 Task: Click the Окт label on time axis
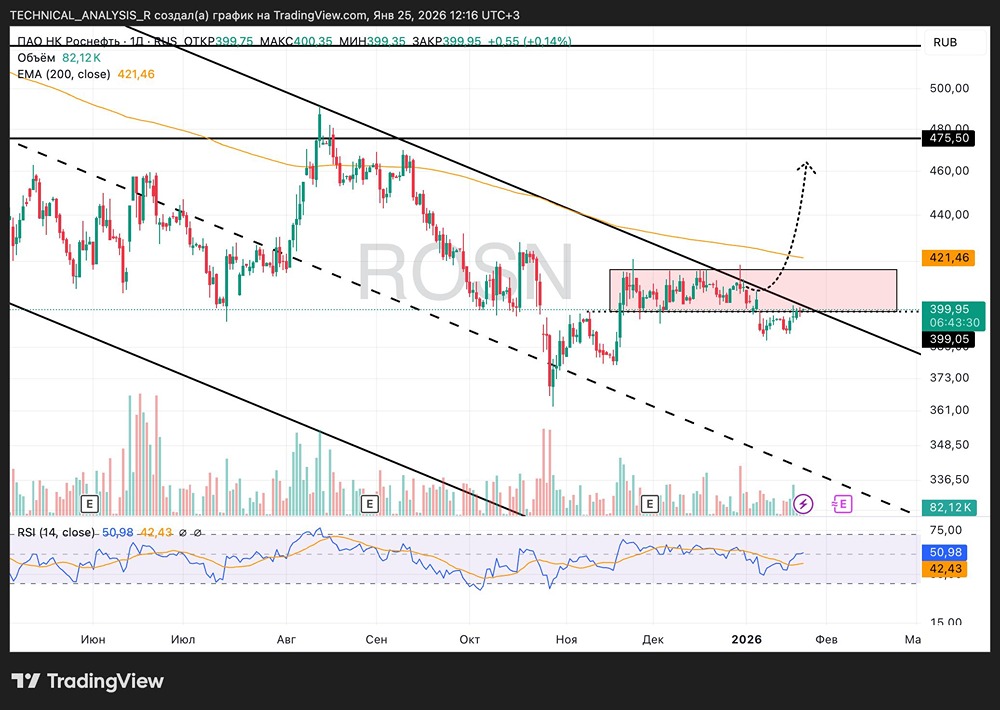pyautogui.click(x=469, y=639)
